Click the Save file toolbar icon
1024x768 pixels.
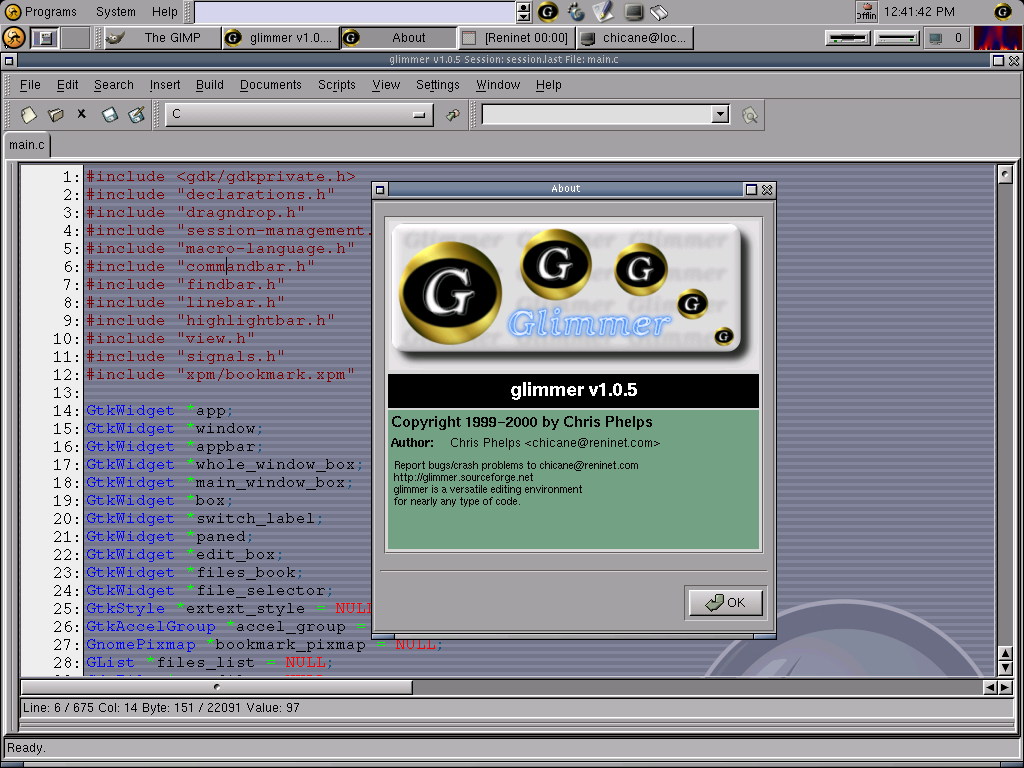click(110, 115)
